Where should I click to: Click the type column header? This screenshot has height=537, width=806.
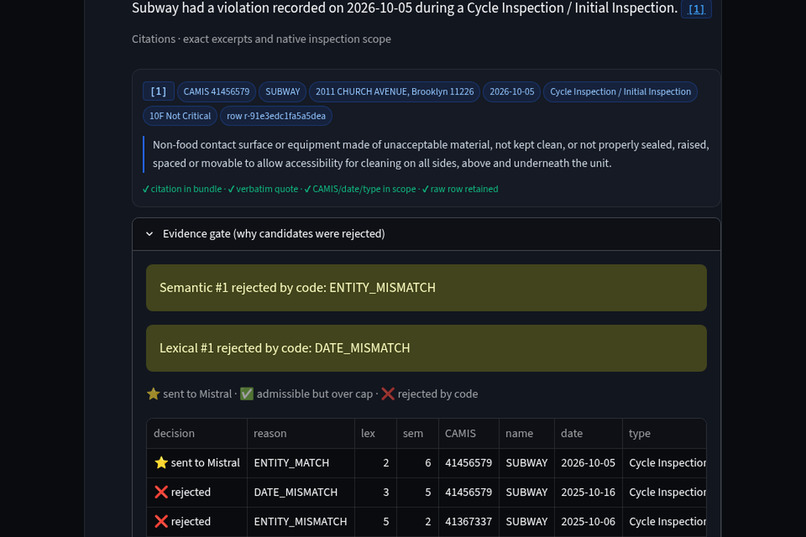point(664,434)
